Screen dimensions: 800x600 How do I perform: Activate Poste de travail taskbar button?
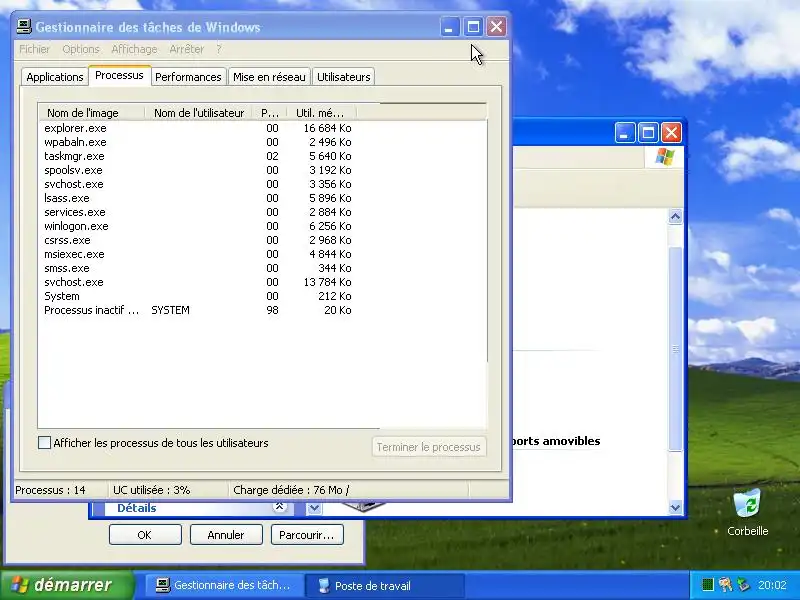coord(385,585)
